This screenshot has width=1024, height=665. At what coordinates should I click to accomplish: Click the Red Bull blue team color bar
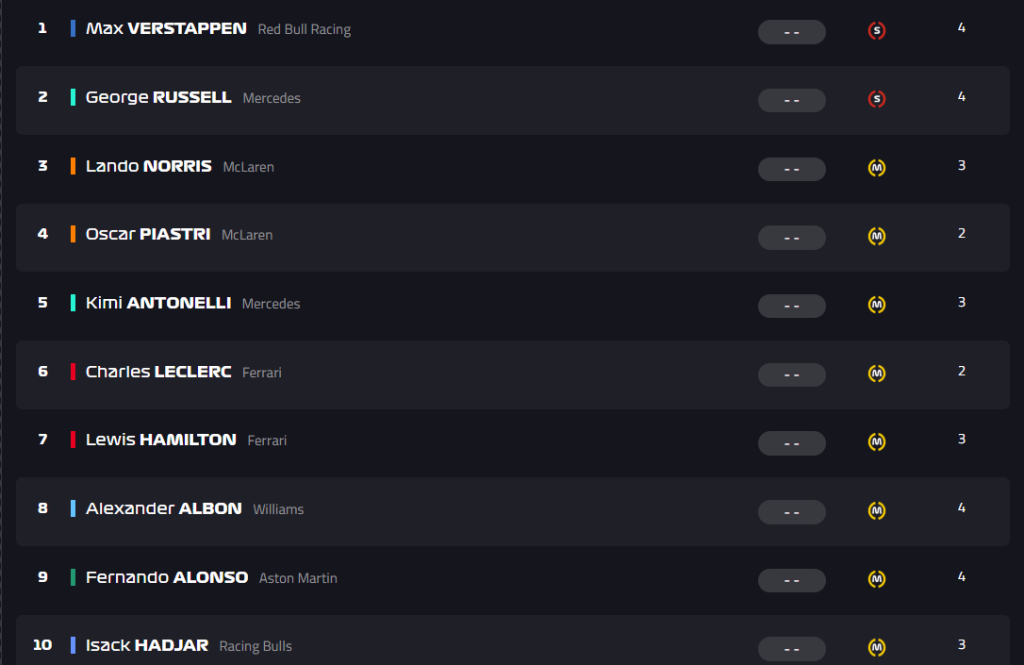tap(73, 28)
